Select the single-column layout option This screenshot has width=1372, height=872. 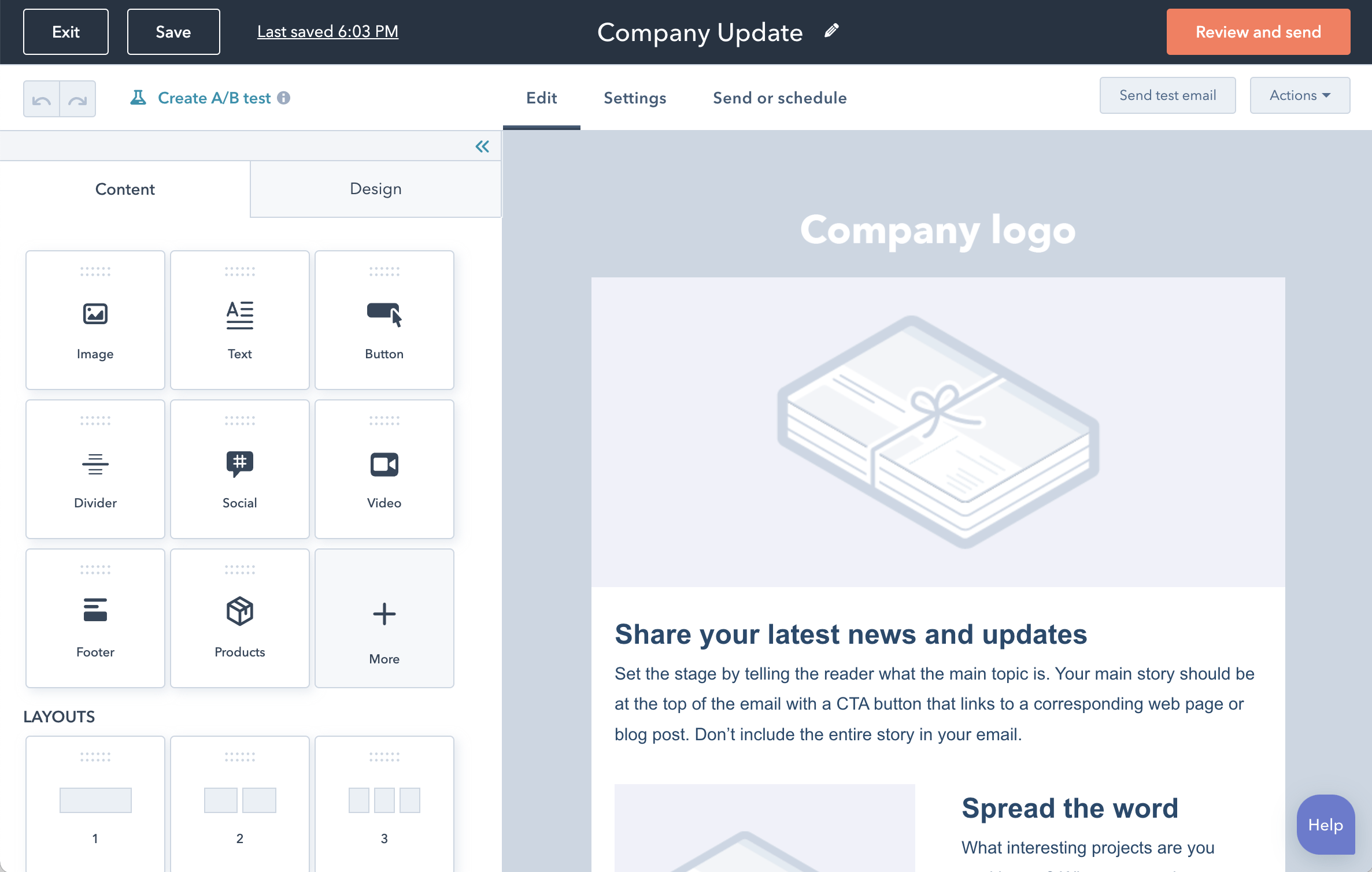pyautogui.click(x=95, y=802)
